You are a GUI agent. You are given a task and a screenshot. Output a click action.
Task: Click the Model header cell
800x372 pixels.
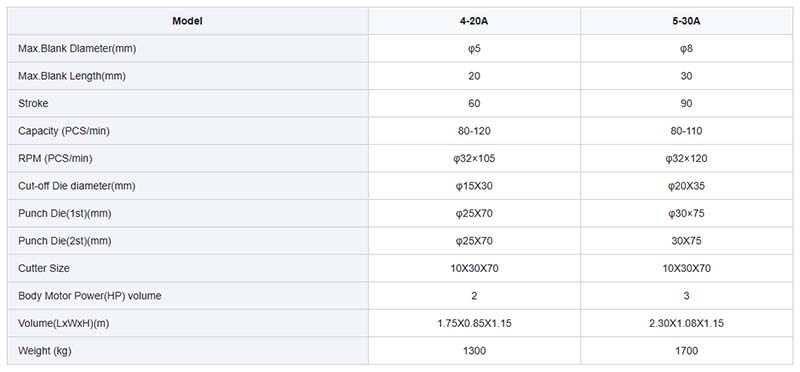(187, 21)
